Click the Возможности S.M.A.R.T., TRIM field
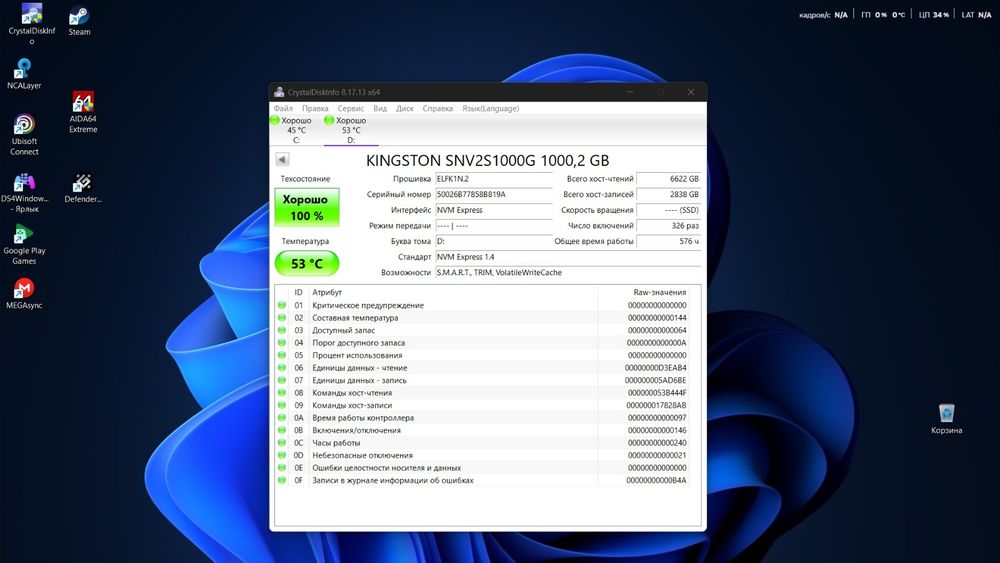This screenshot has width=1000, height=563. point(568,272)
